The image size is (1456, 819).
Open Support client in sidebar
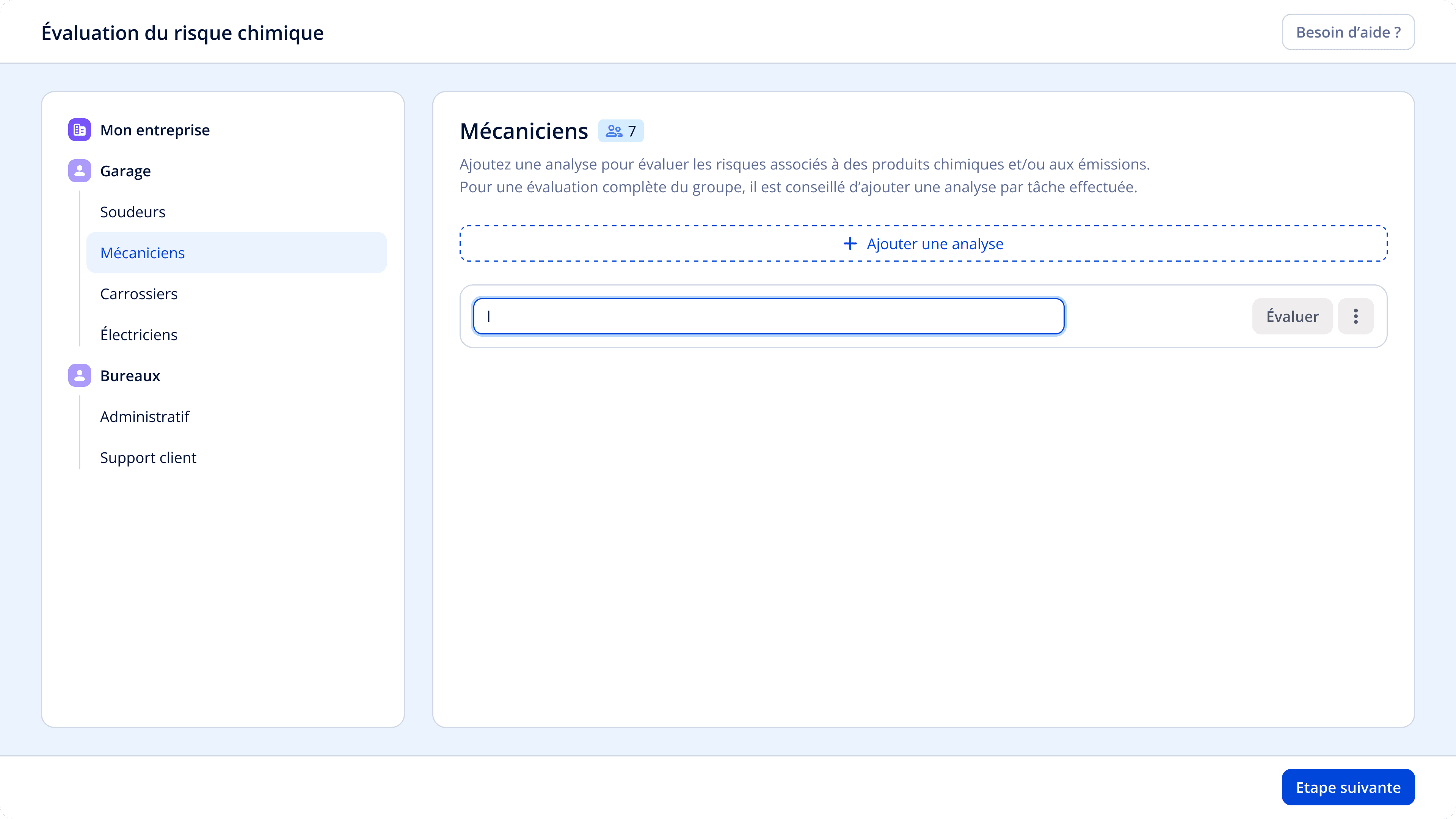(148, 457)
